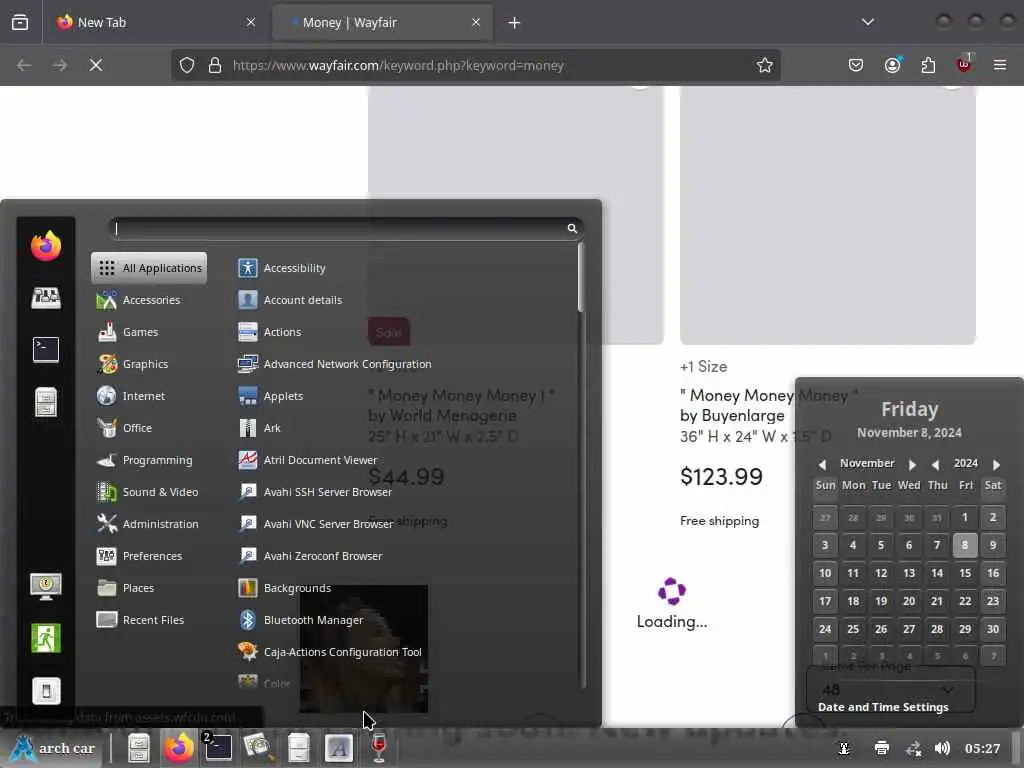
Task: Launch Atril Document Viewer
Action: click(405, 460)
